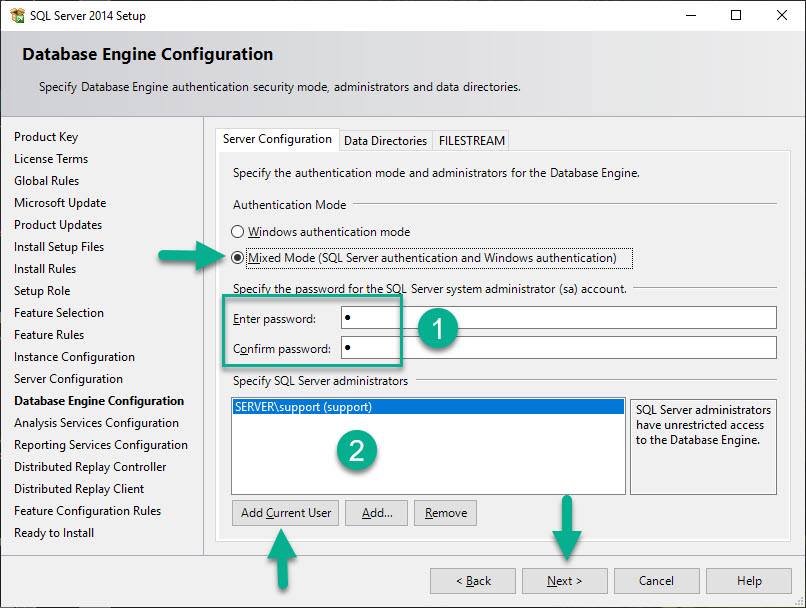Screen dimensions: 806x608
Task: Cancel the SQL Server setup
Action: click(656, 581)
